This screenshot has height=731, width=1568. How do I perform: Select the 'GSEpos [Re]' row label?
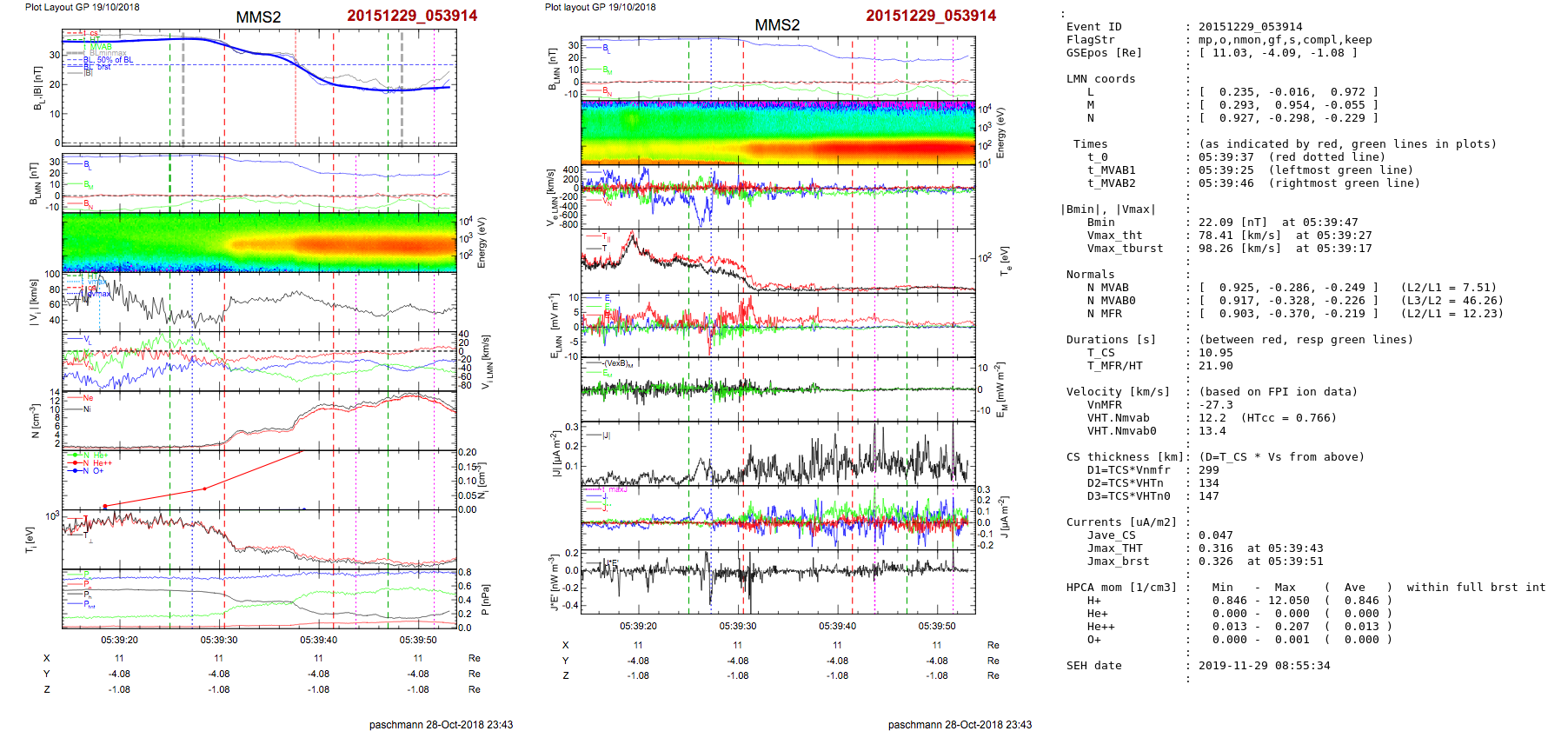pyautogui.click(x=1104, y=53)
